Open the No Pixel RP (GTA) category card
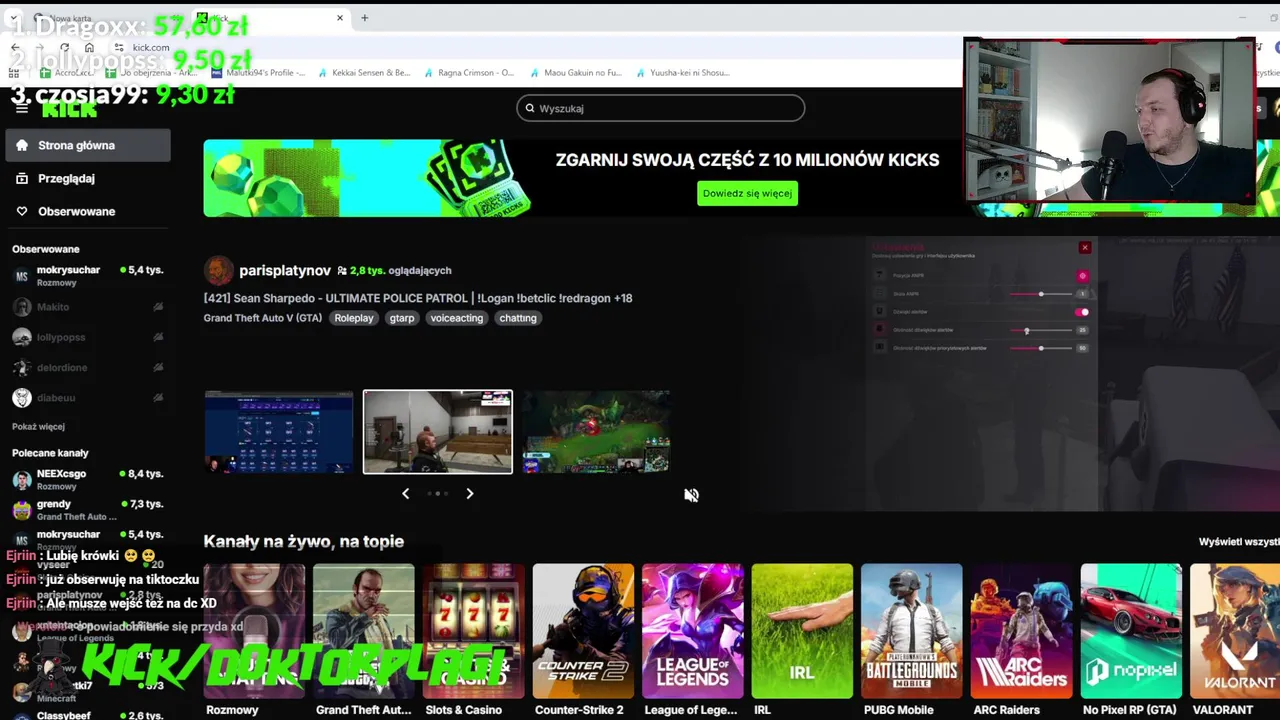Screen dimensions: 1280x720 (x=1131, y=631)
